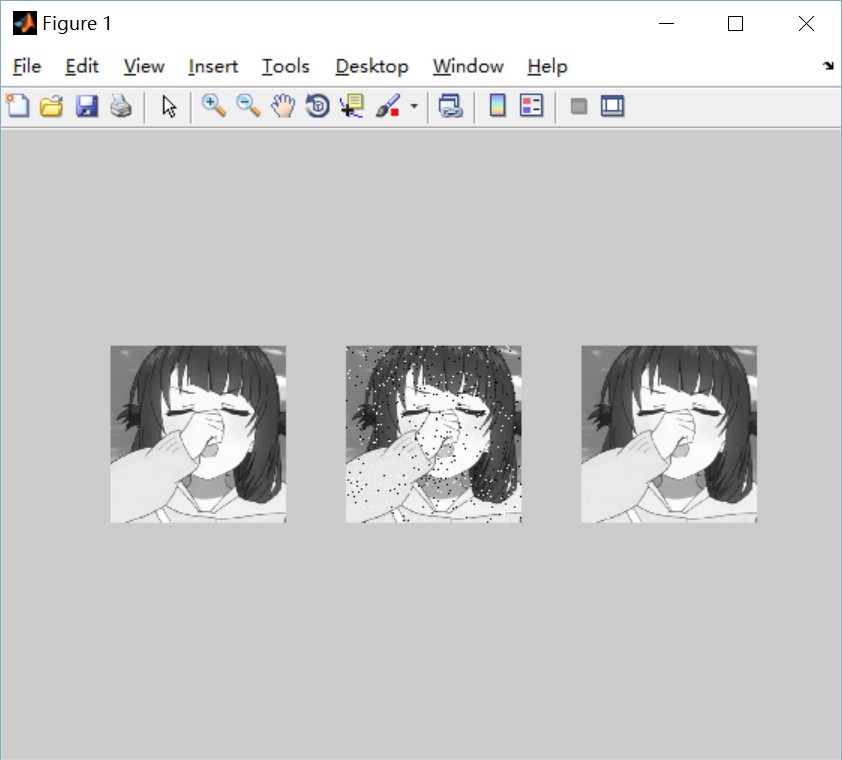The image size is (842, 760).
Task: Open the File menu
Action: point(27,67)
